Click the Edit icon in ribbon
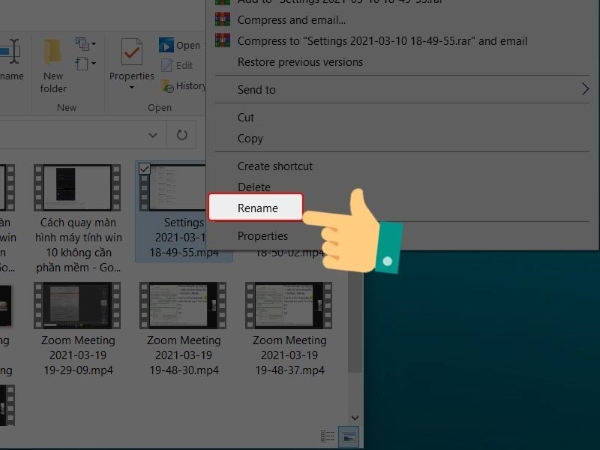This screenshot has width=600, height=450. tap(167, 66)
